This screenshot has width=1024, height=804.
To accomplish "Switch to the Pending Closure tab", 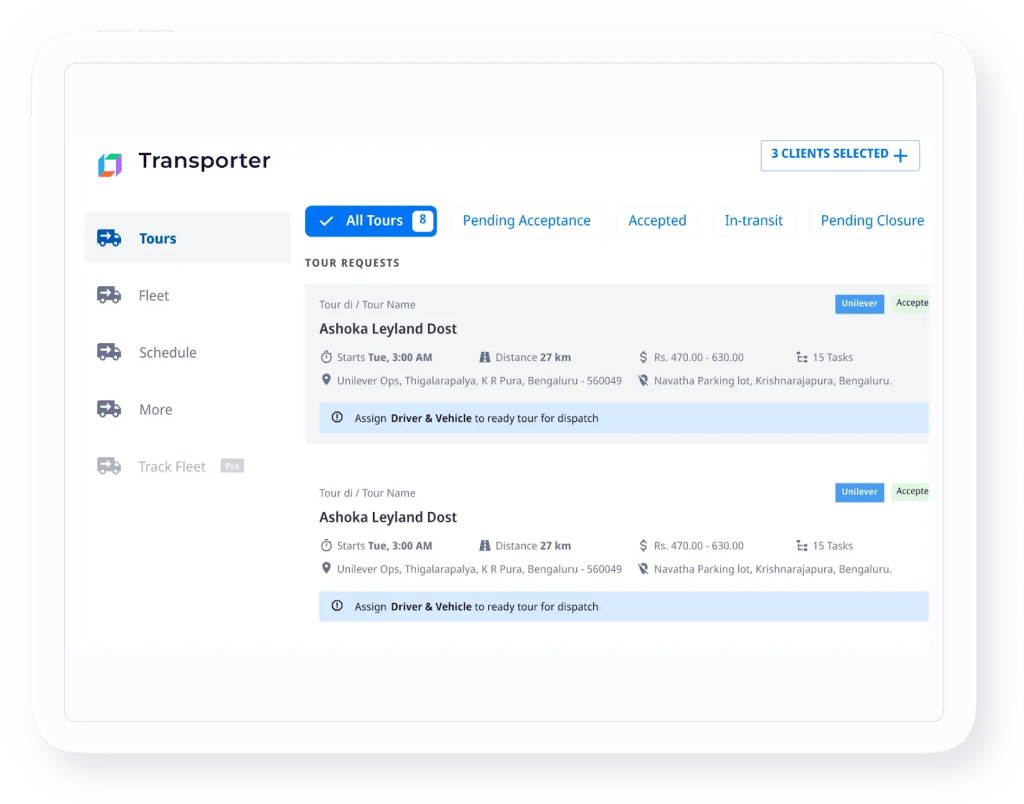I will pos(871,221).
